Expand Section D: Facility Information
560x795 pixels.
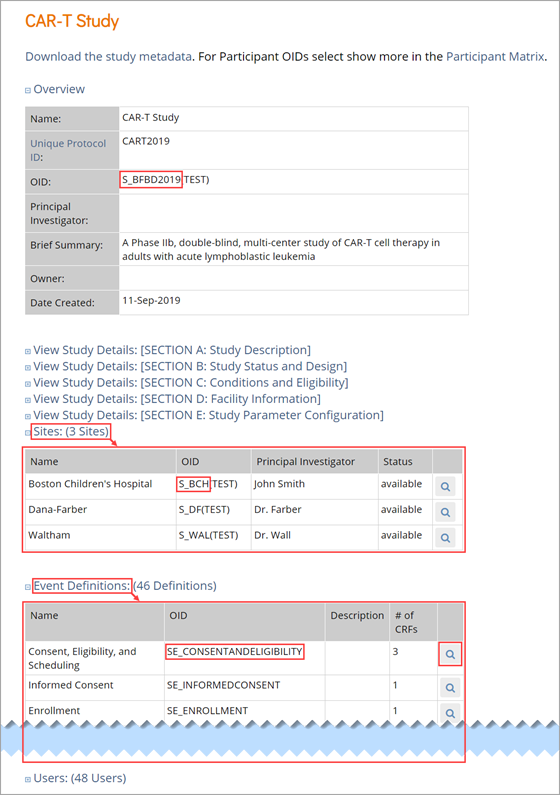(173, 399)
